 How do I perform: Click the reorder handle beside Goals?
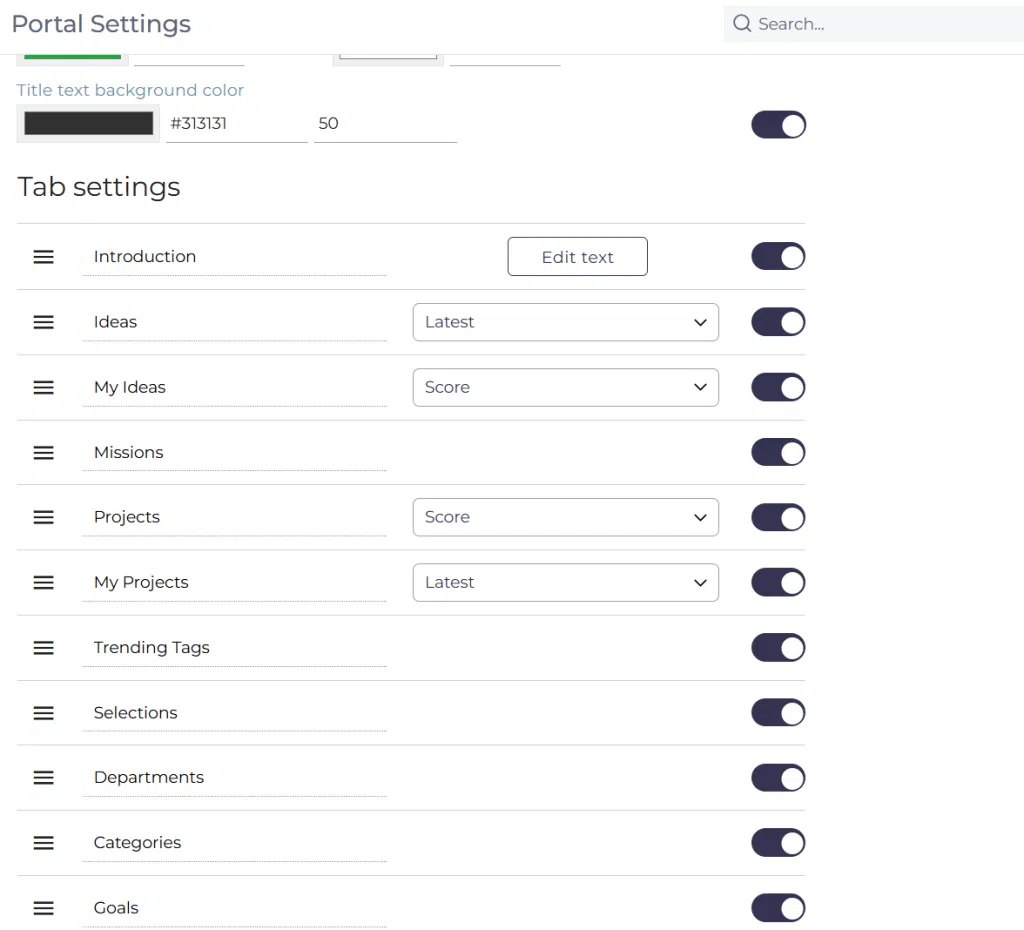pos(44,908)
